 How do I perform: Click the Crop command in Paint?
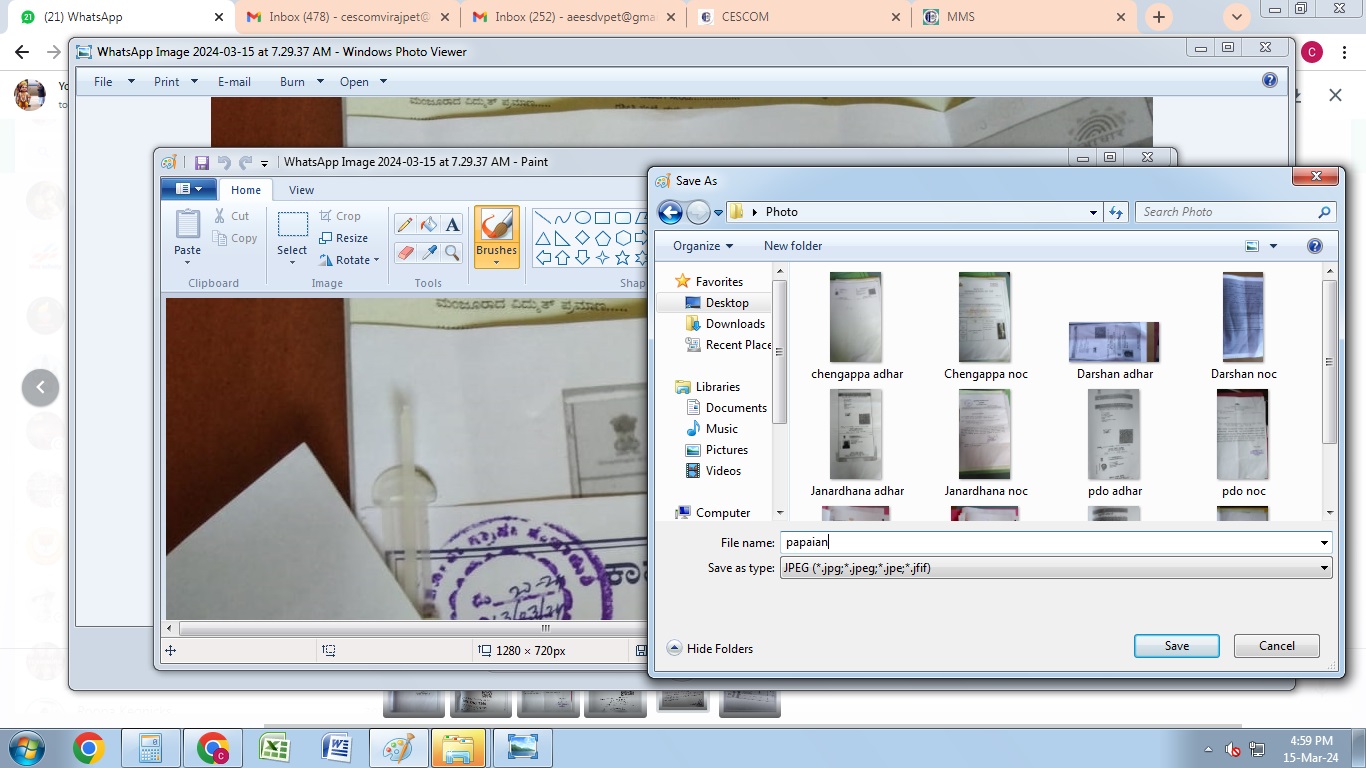(340, 216)
